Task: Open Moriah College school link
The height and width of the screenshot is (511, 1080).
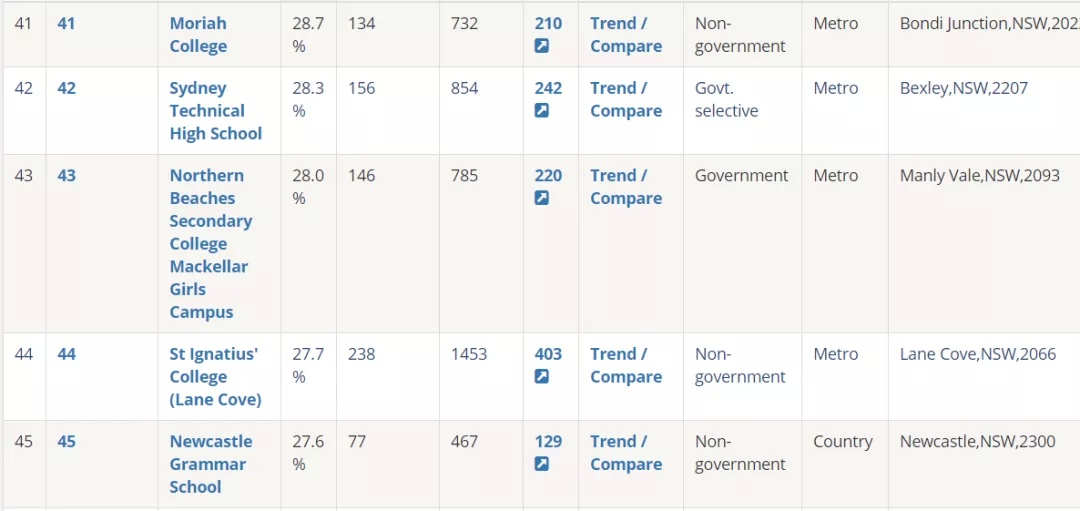Action: coord(198,35)
